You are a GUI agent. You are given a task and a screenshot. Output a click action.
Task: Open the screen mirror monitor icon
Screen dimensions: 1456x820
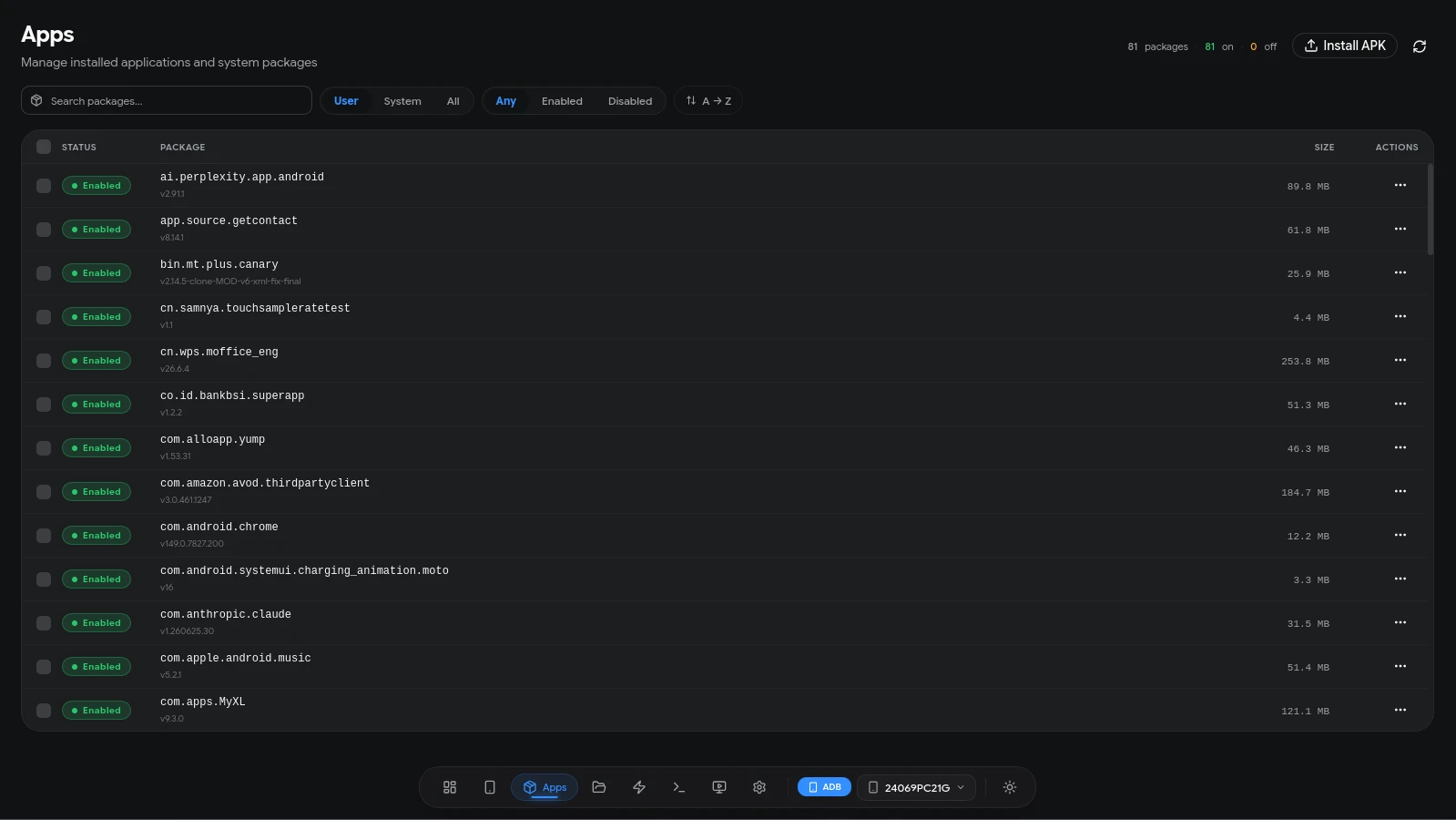719,787
